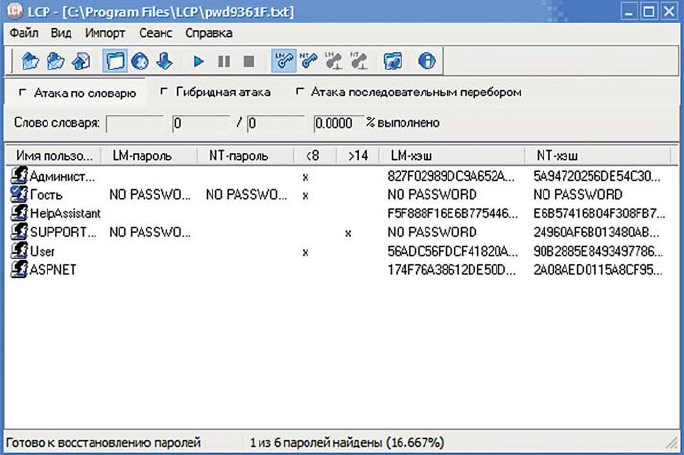Toggle the highlighted LM key icon
The height and width of the screenshot is (455, 684).
coord(284,61)
